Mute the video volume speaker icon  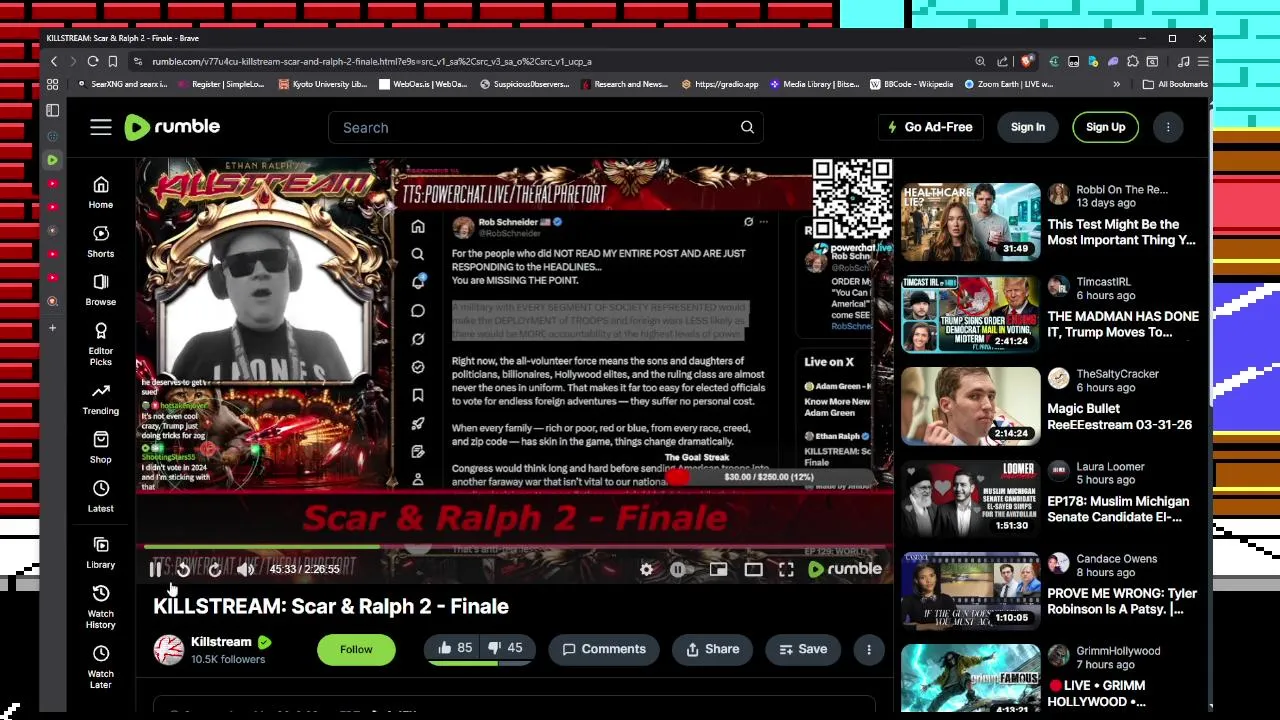[x=245, y=569]
